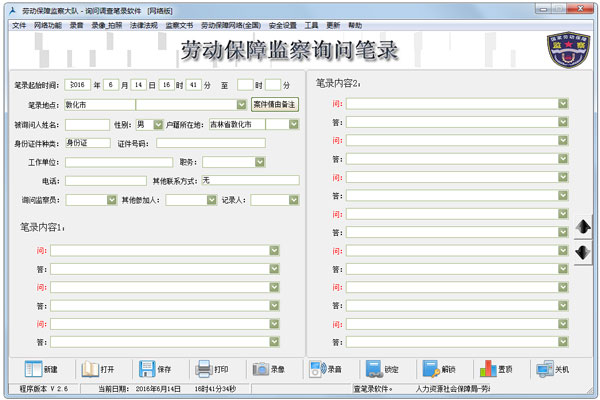Click the 案件情由备注 button
The image size is (600, 400).
pyautogui.click(x=275, y=104)
